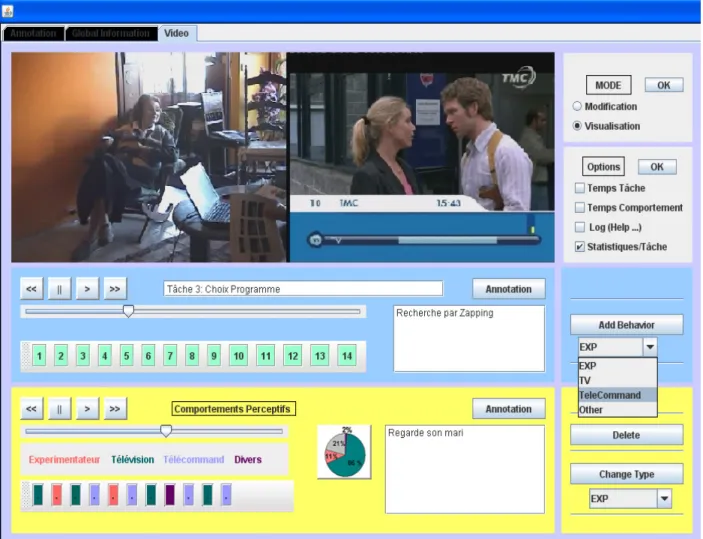This screenshot has height=539, width=703.
Task: Click the Add Behavior button
Action: 626,325
